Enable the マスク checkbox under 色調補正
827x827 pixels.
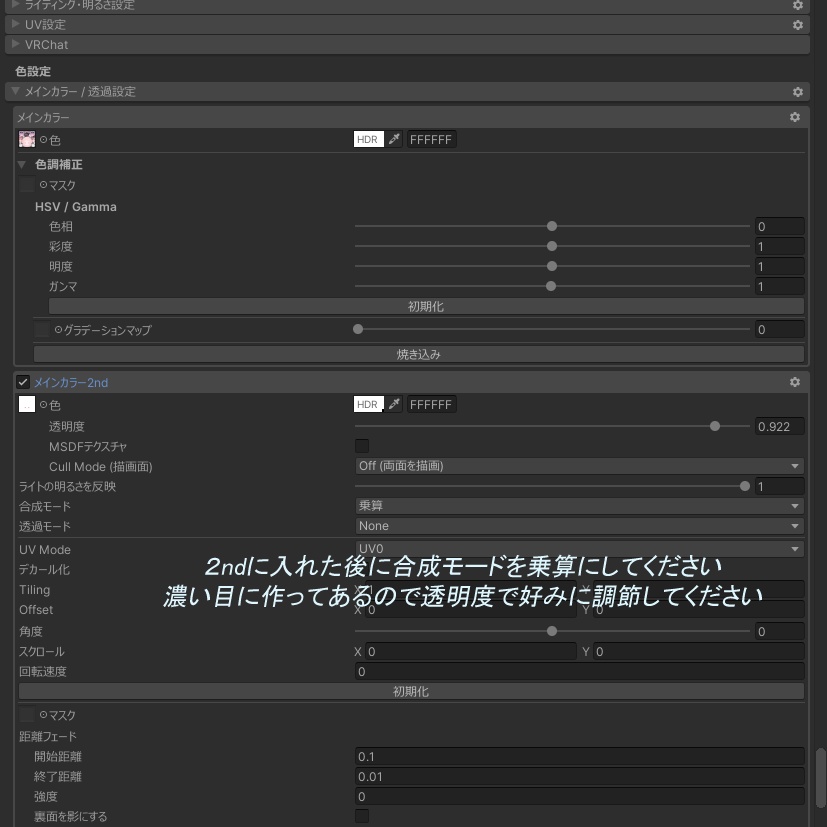click(x=25, y=185)
